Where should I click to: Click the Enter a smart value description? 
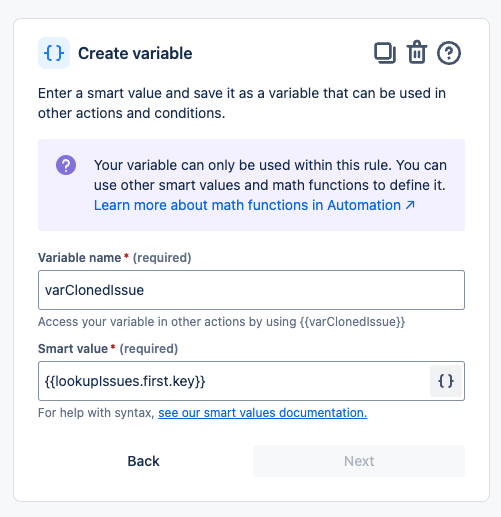coord(242,103)
